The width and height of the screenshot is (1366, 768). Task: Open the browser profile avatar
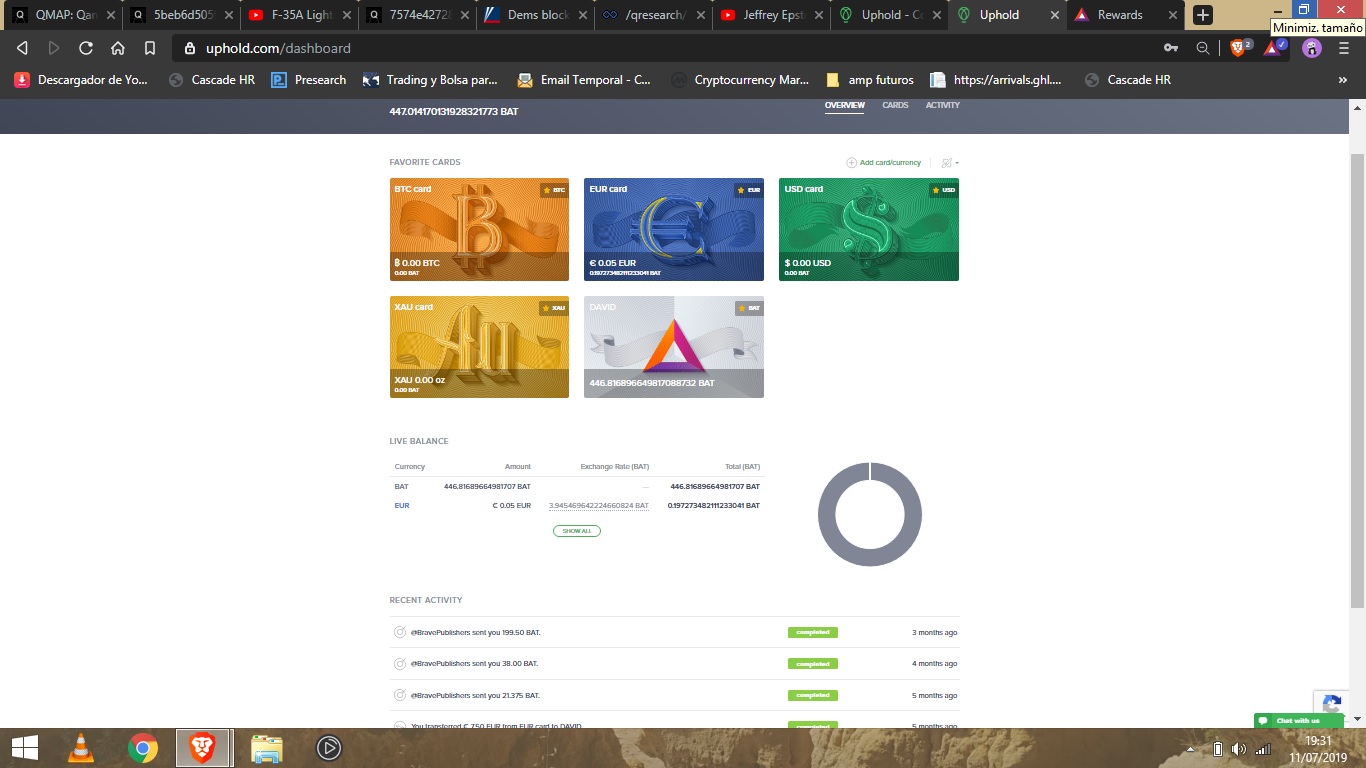[x=1312, y=48]
